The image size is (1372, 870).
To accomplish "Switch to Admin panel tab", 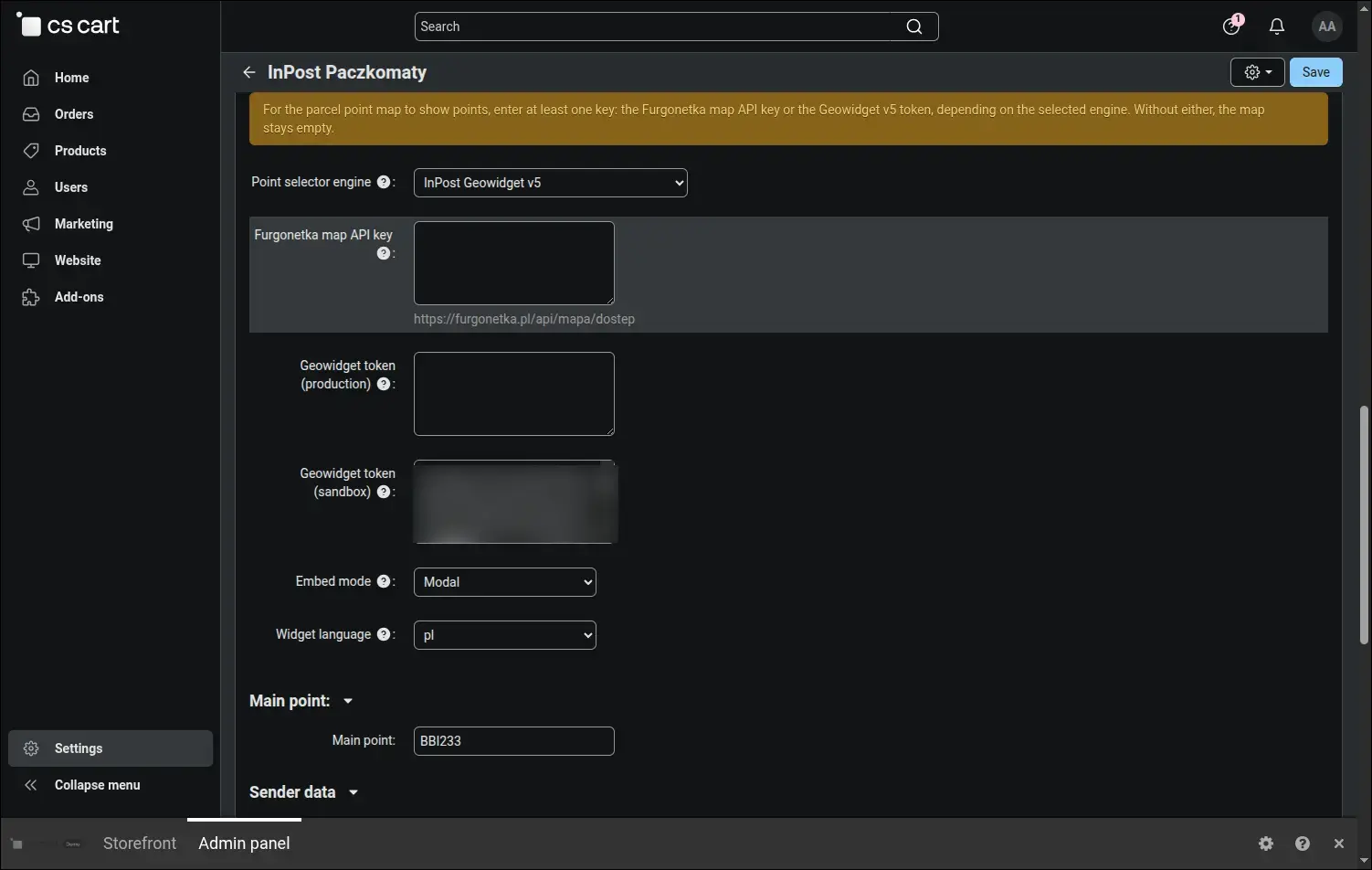I will click(244, 843).
